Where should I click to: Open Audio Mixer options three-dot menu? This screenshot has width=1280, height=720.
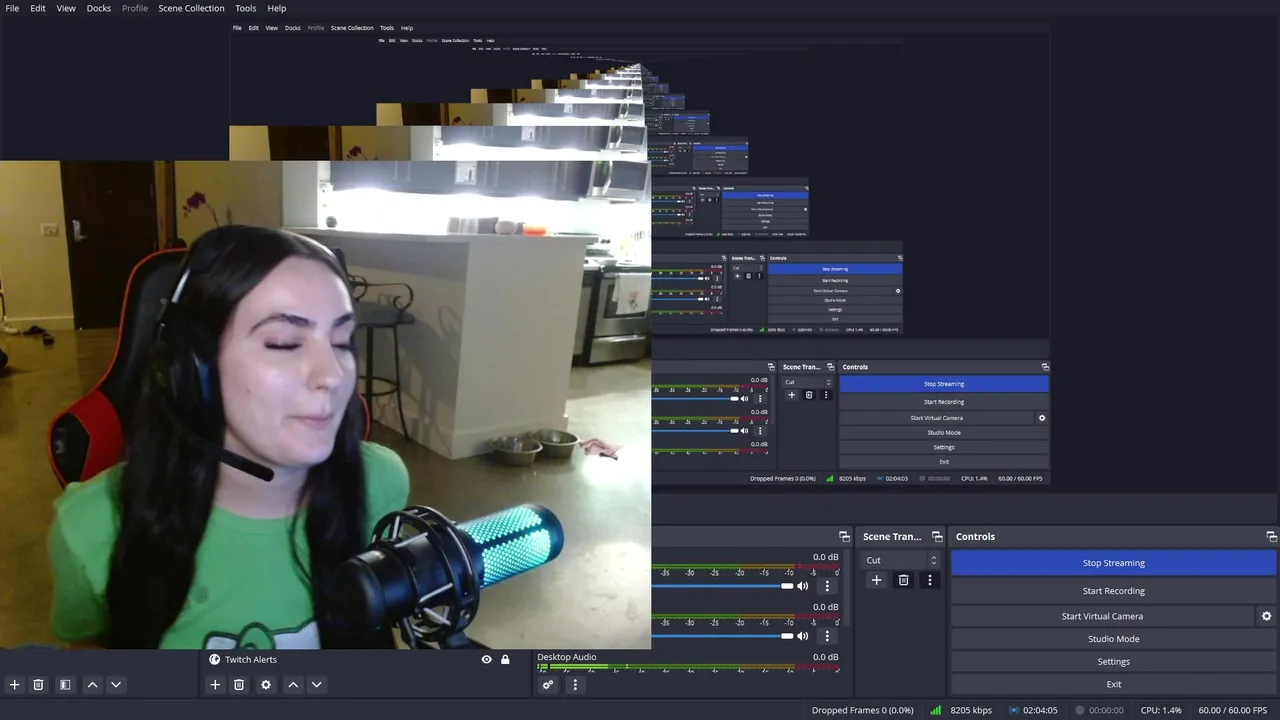click(575, 685)
